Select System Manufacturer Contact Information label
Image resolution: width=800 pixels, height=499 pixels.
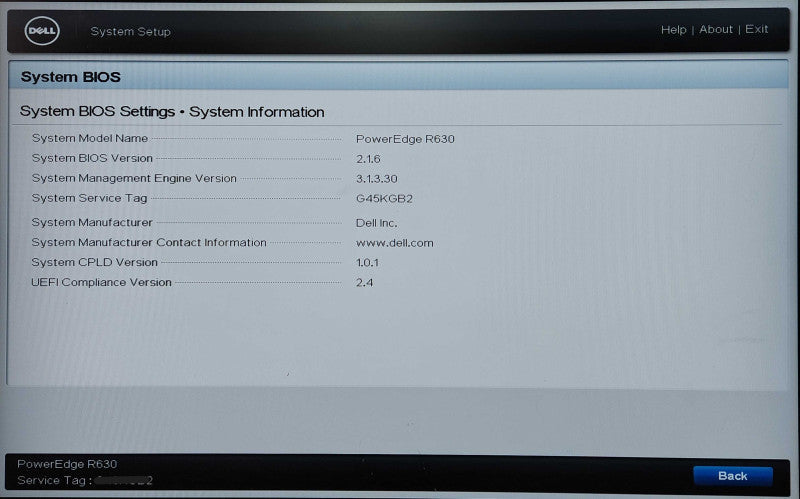point(149,242)
